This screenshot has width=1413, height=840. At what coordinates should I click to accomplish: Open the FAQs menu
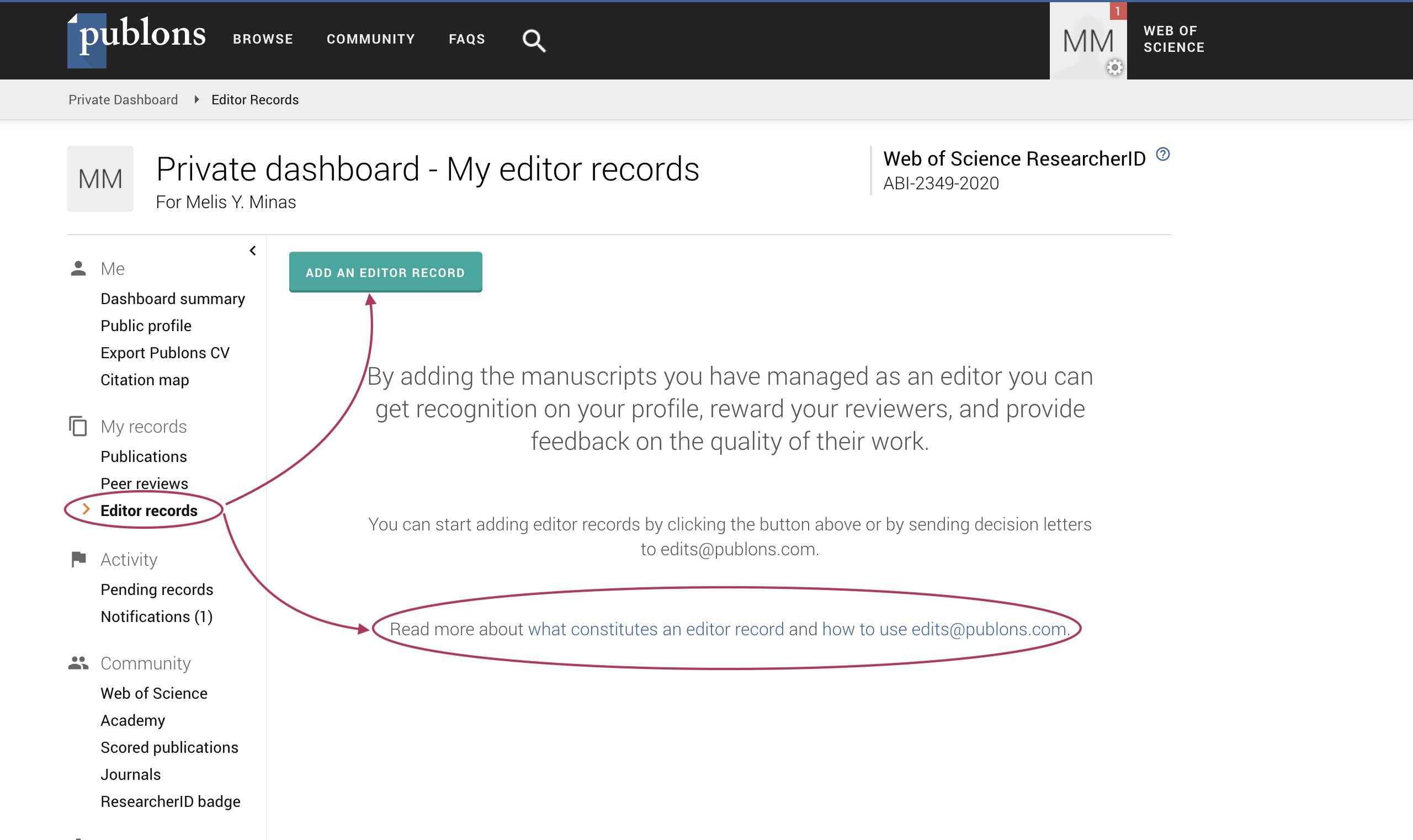pyautogui.click(x=467, y=39)
